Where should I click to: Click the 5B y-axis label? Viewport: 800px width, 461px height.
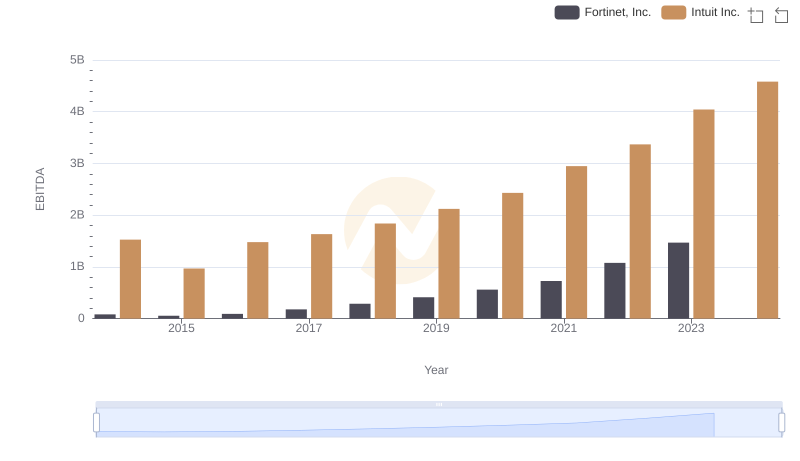pos(77,60)
